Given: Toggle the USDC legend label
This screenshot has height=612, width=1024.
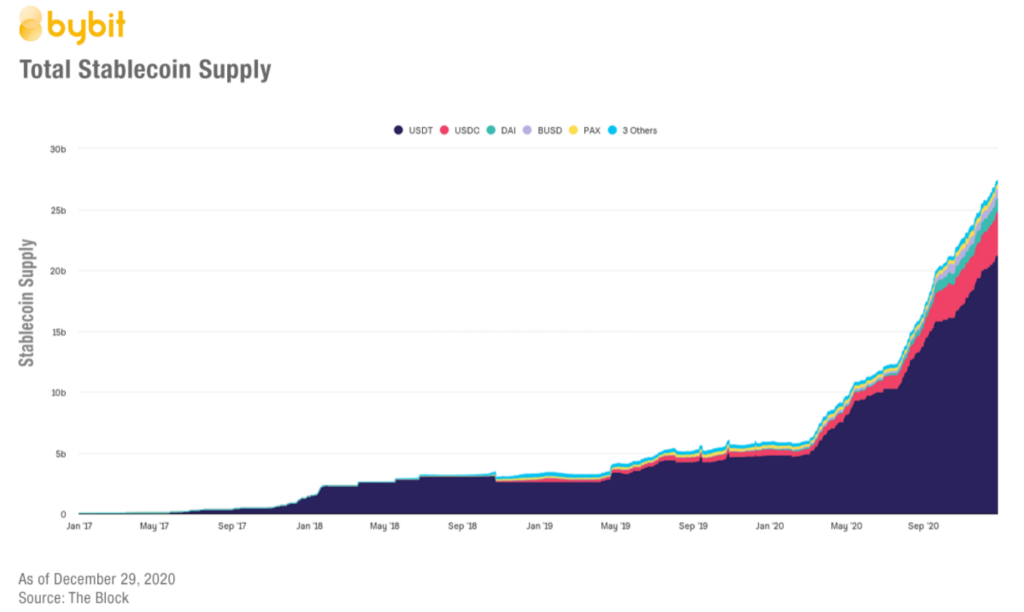Looking at the screenshot, I should [x=467, y=131].
